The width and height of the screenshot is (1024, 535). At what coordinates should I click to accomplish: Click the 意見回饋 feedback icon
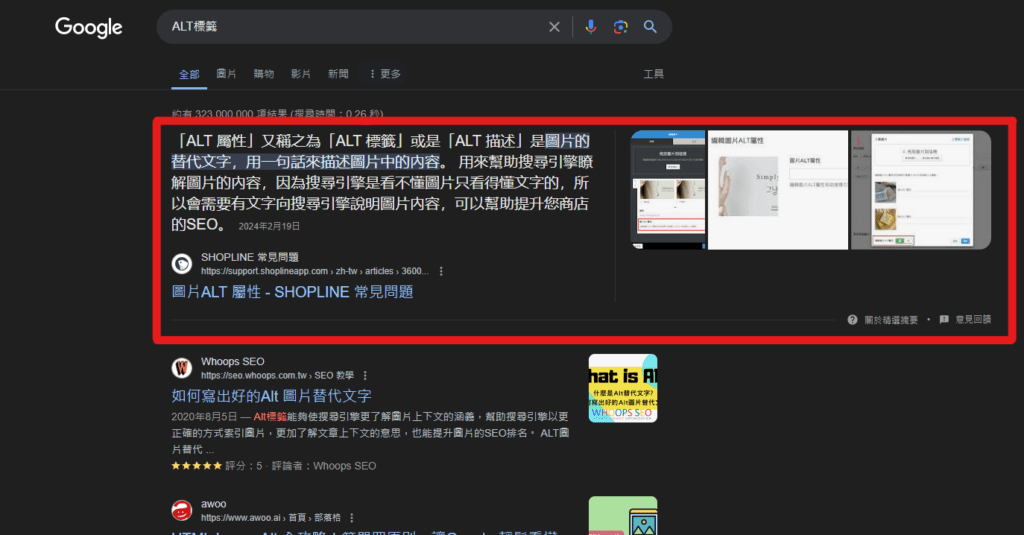[944, 319]
